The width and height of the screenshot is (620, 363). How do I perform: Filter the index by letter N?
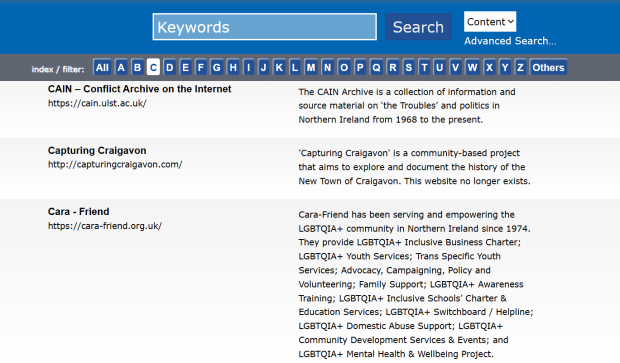pyautogui.click(x=327, y=67)
